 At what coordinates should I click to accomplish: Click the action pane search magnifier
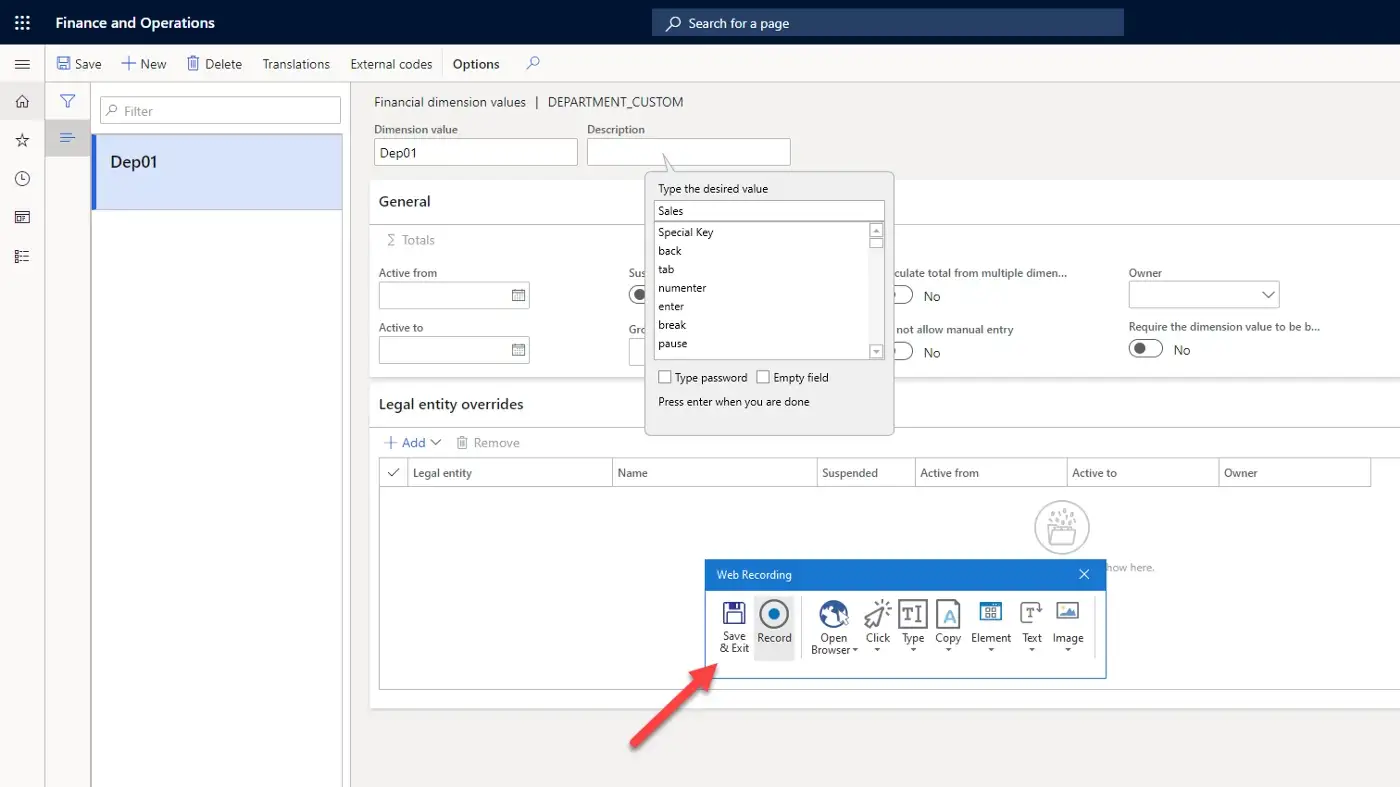click(x=533, y=63)
